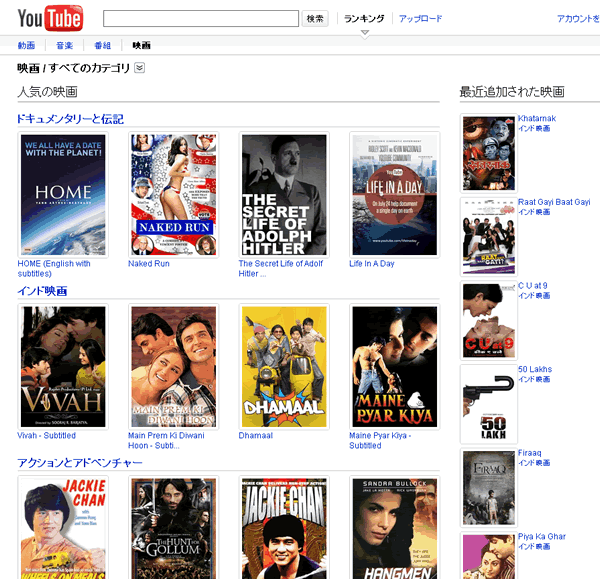Open the Jackie Chan Wheels on Meals poster

tap(63, 527)
